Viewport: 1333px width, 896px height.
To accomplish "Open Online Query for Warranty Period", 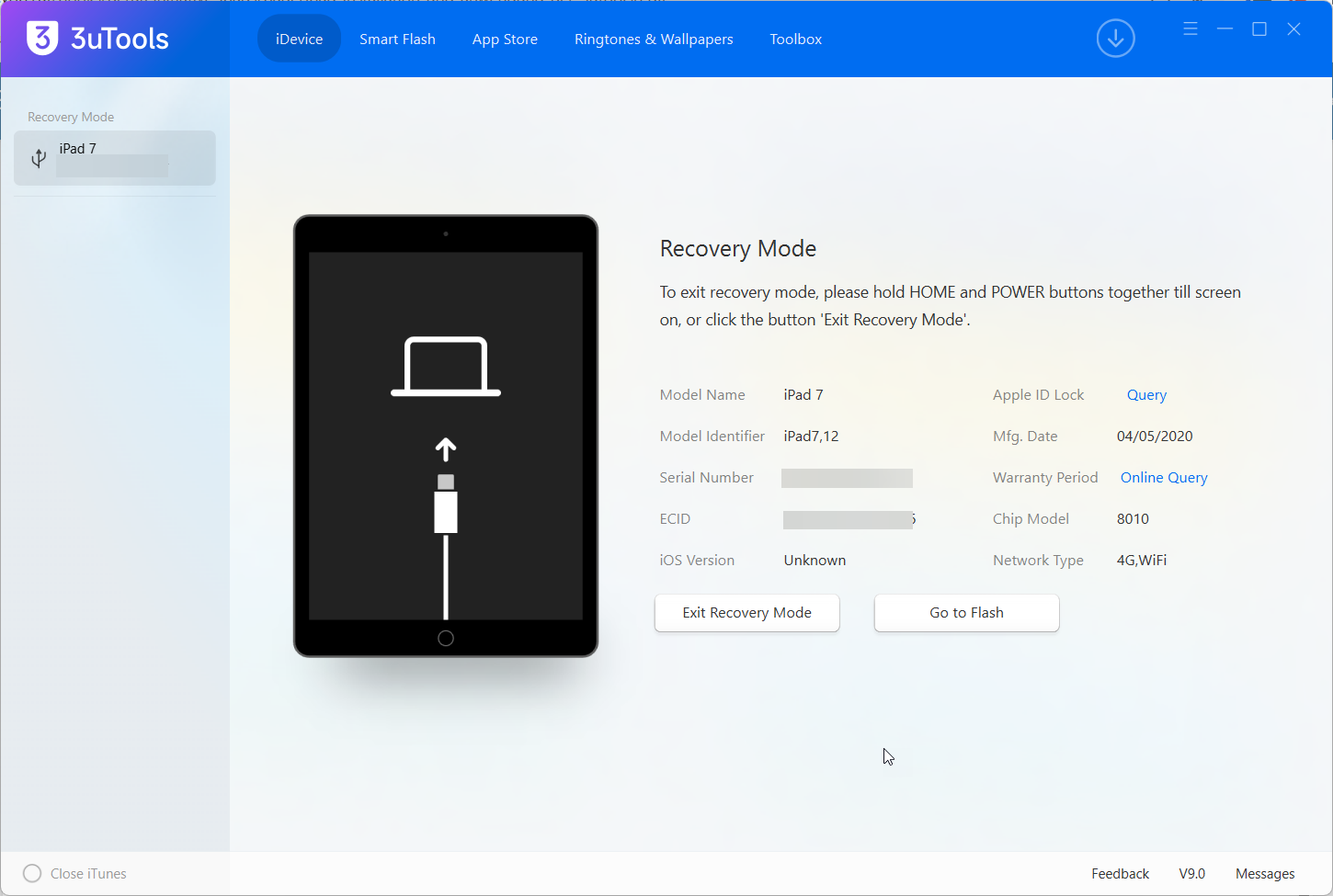I will coord(1164,478).
